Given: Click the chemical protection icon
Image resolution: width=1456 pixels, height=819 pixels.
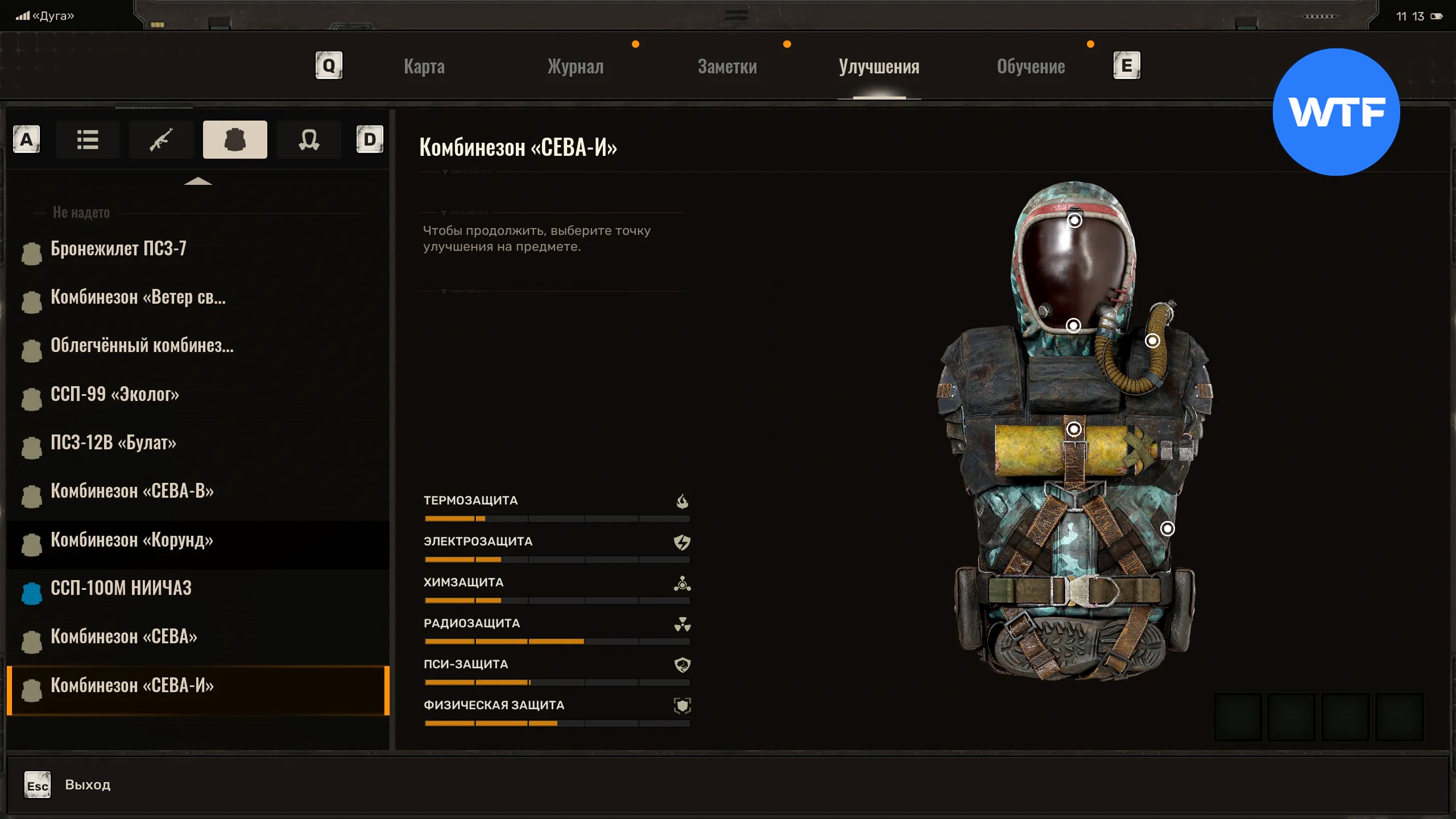Looking at the screenshot, I should (x=682, y=584).
